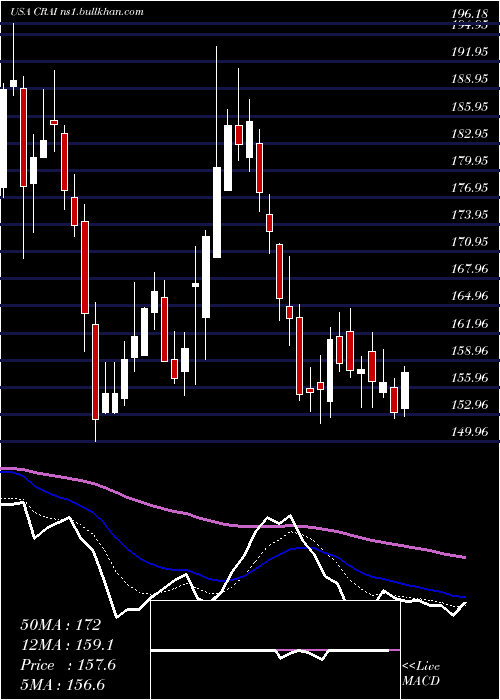The height and width of the screenshot is (700, 500).
Task: Click the 196.18 price label
Action: point(469,15)
